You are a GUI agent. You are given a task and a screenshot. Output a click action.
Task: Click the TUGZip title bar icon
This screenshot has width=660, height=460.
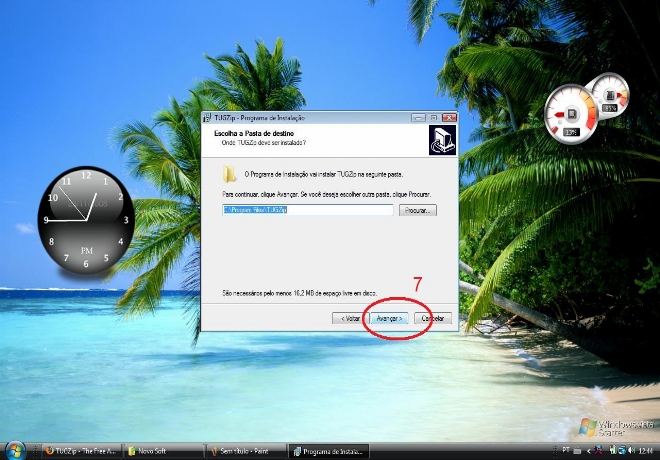207,117
